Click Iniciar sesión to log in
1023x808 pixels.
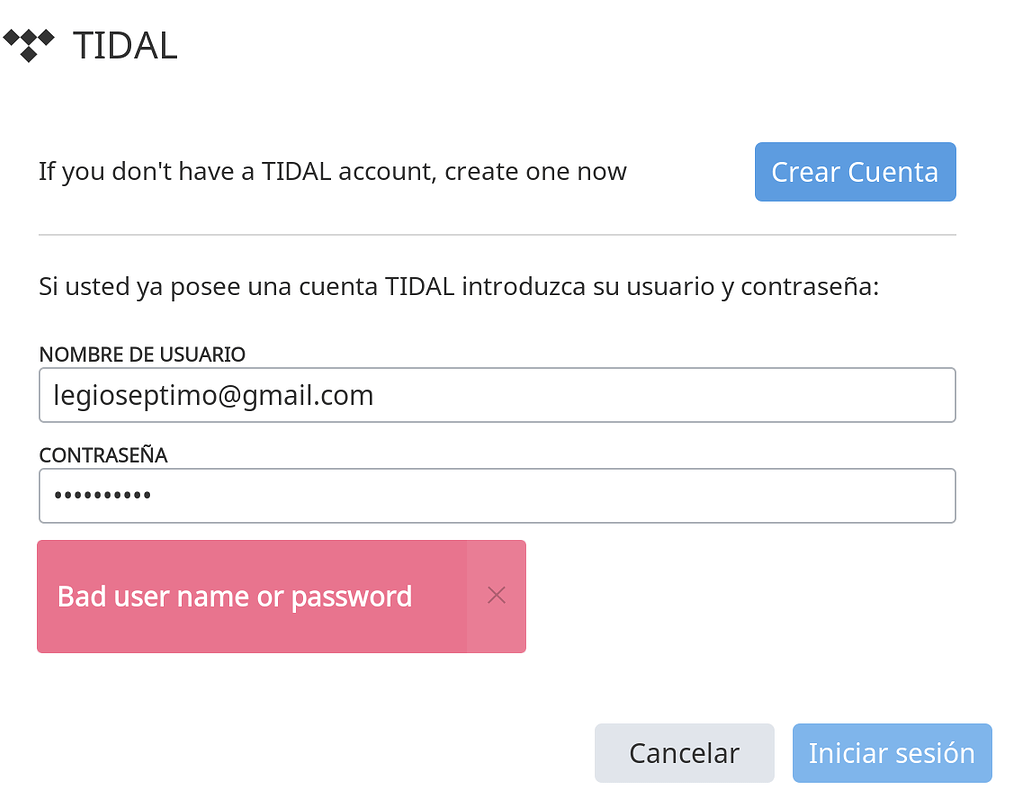click(x=891, y=752)
